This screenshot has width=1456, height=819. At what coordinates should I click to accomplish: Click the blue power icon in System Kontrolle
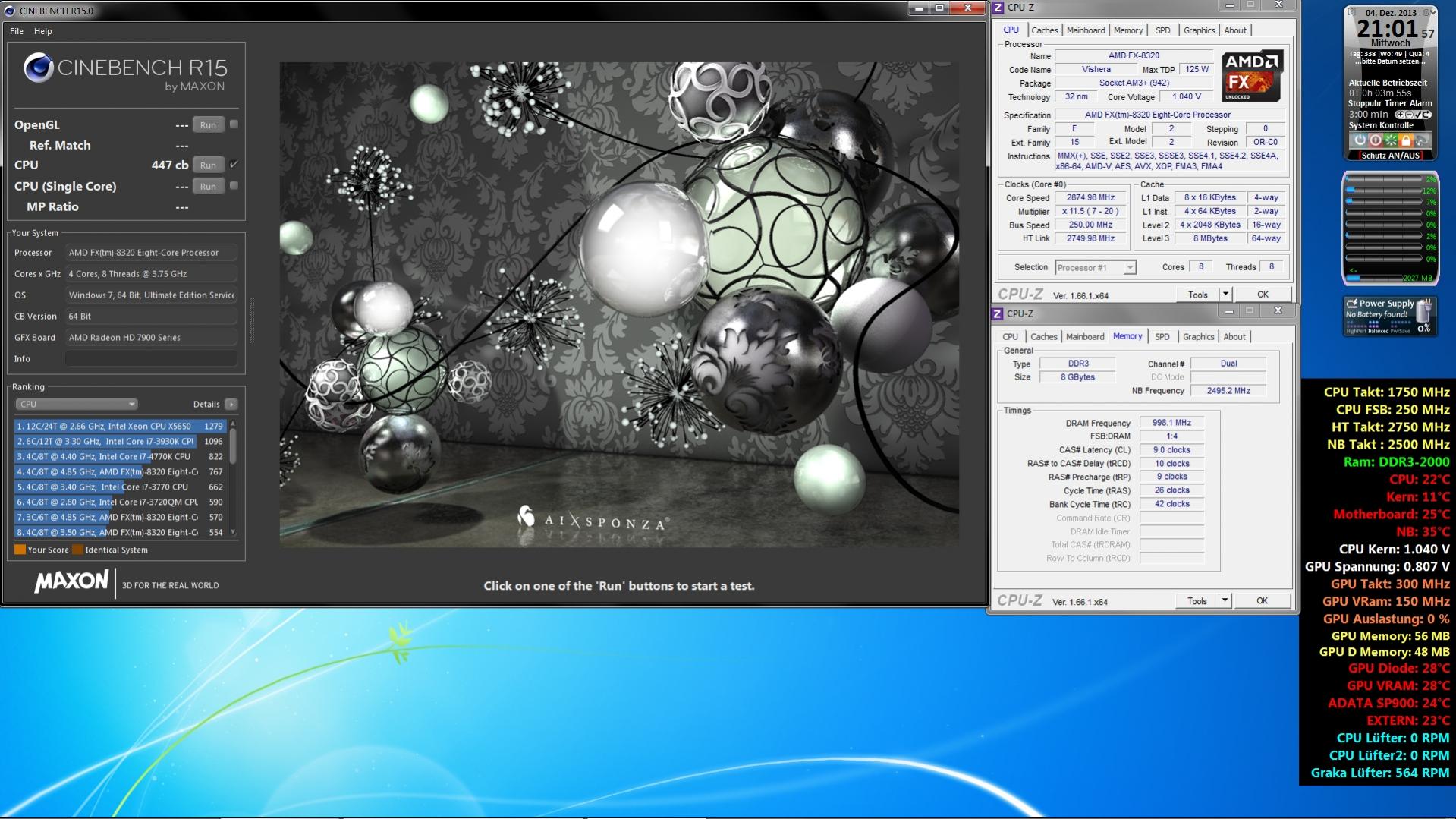(1360, 140)
